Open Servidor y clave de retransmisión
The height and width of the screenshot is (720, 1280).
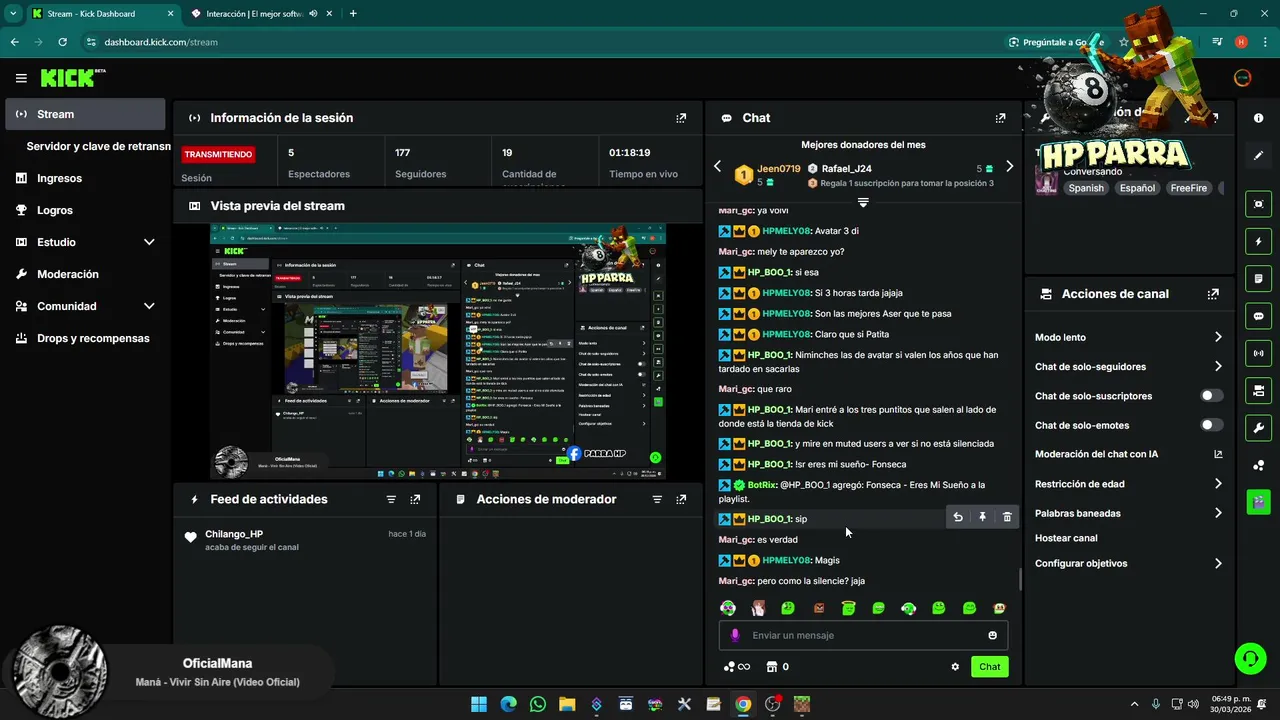(x=98, y=146)
